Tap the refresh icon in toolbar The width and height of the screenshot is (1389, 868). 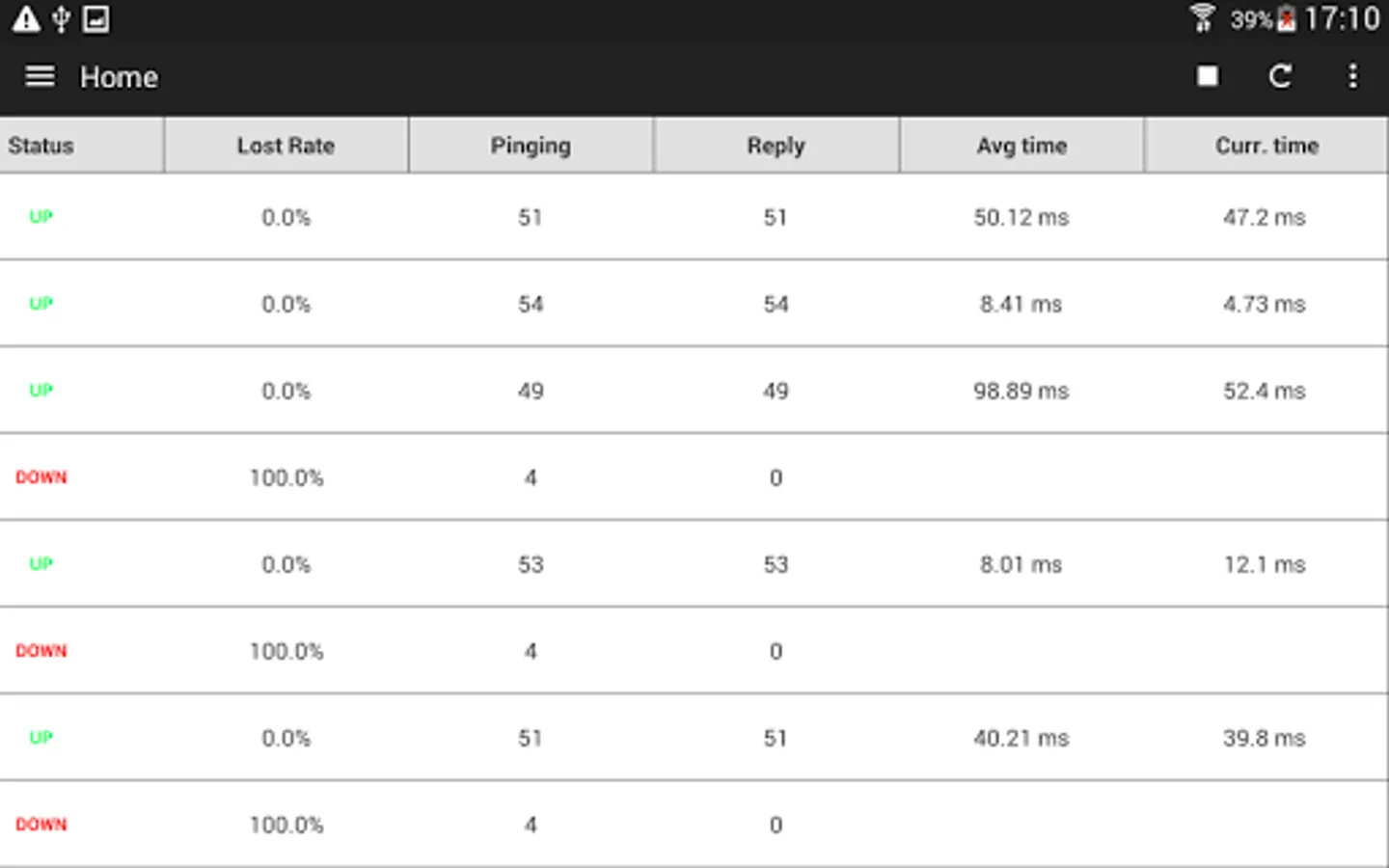point(1280,76)
